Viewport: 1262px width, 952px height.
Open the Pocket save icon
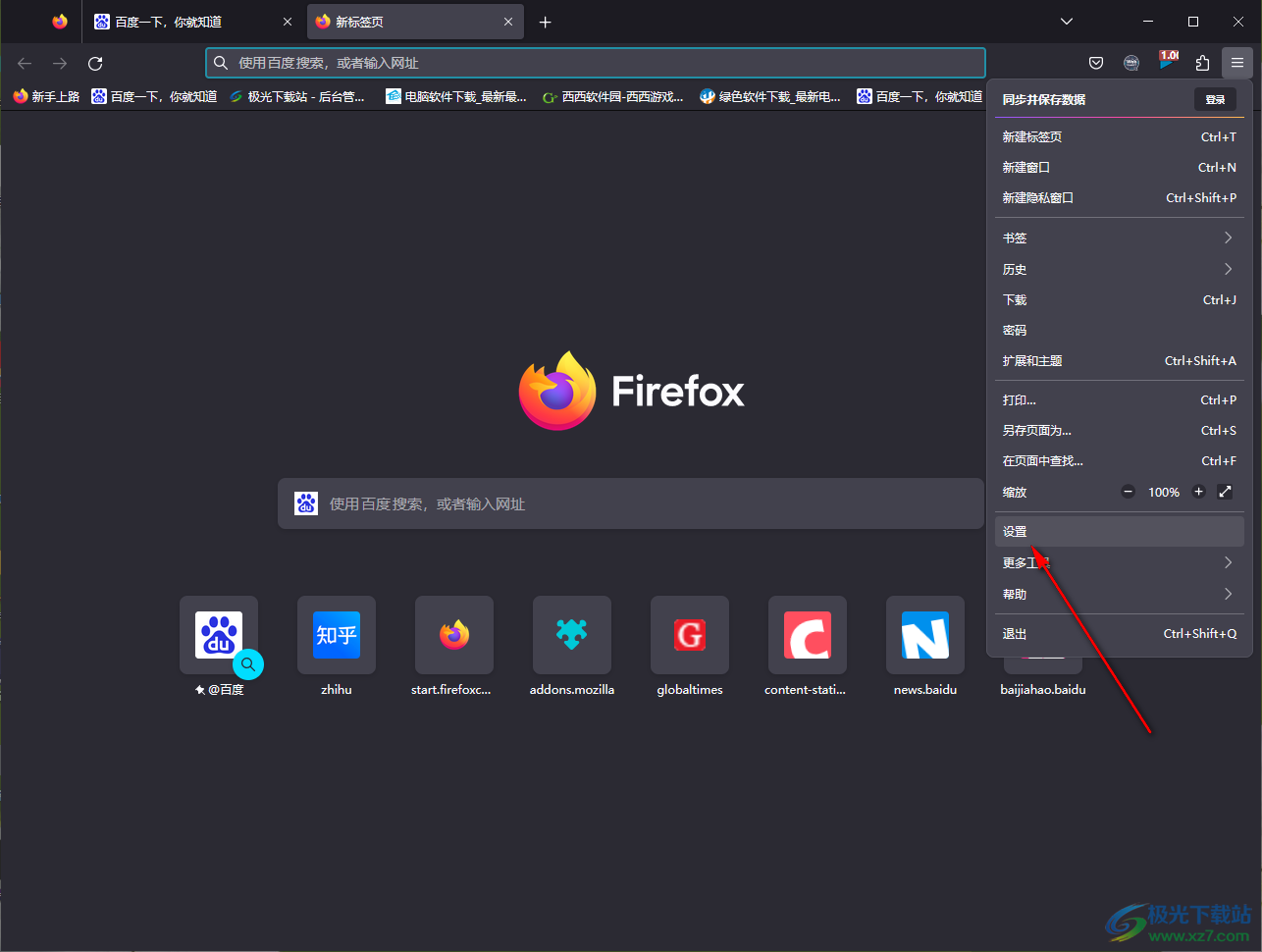1096,63
